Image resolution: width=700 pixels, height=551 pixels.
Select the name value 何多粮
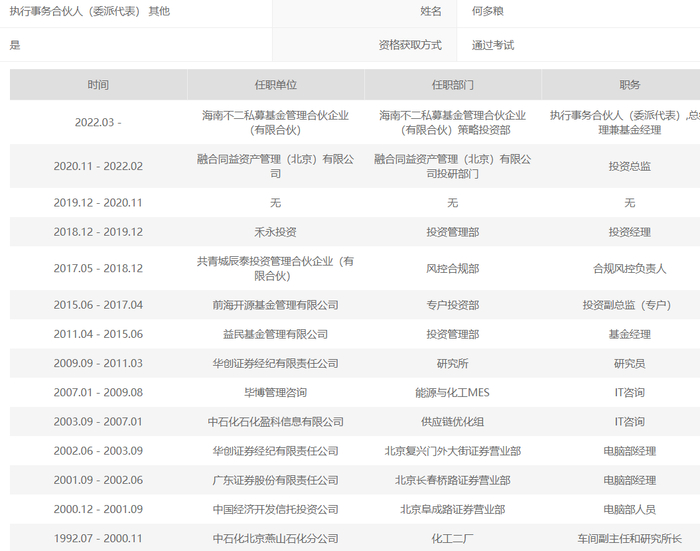pos(488,11)
